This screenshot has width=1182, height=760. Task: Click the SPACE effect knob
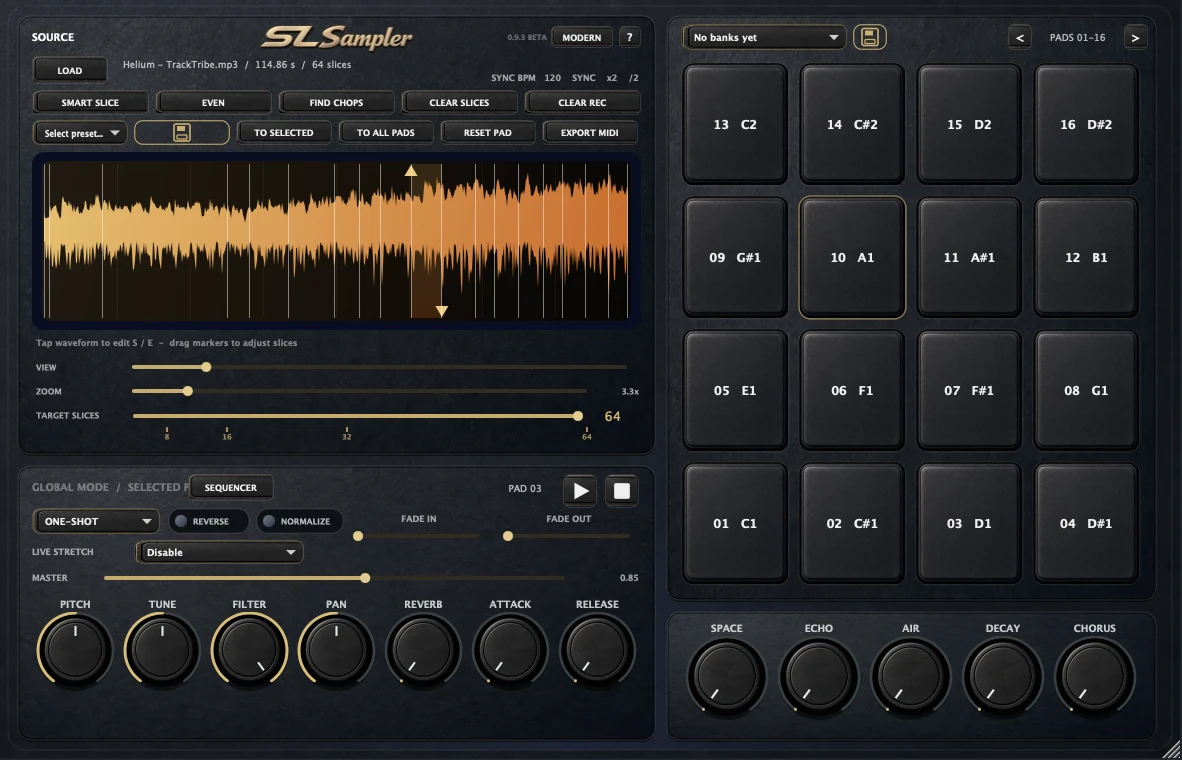[x=727, y=675]
